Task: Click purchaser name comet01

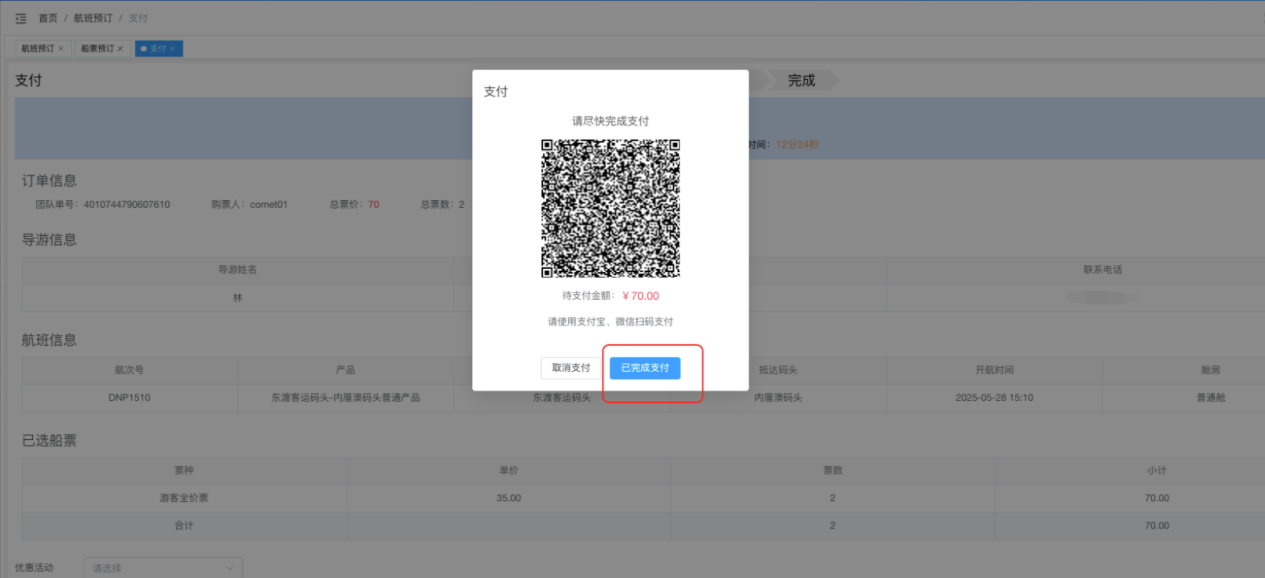Action: pyautogui.click(x=269, y=204)
